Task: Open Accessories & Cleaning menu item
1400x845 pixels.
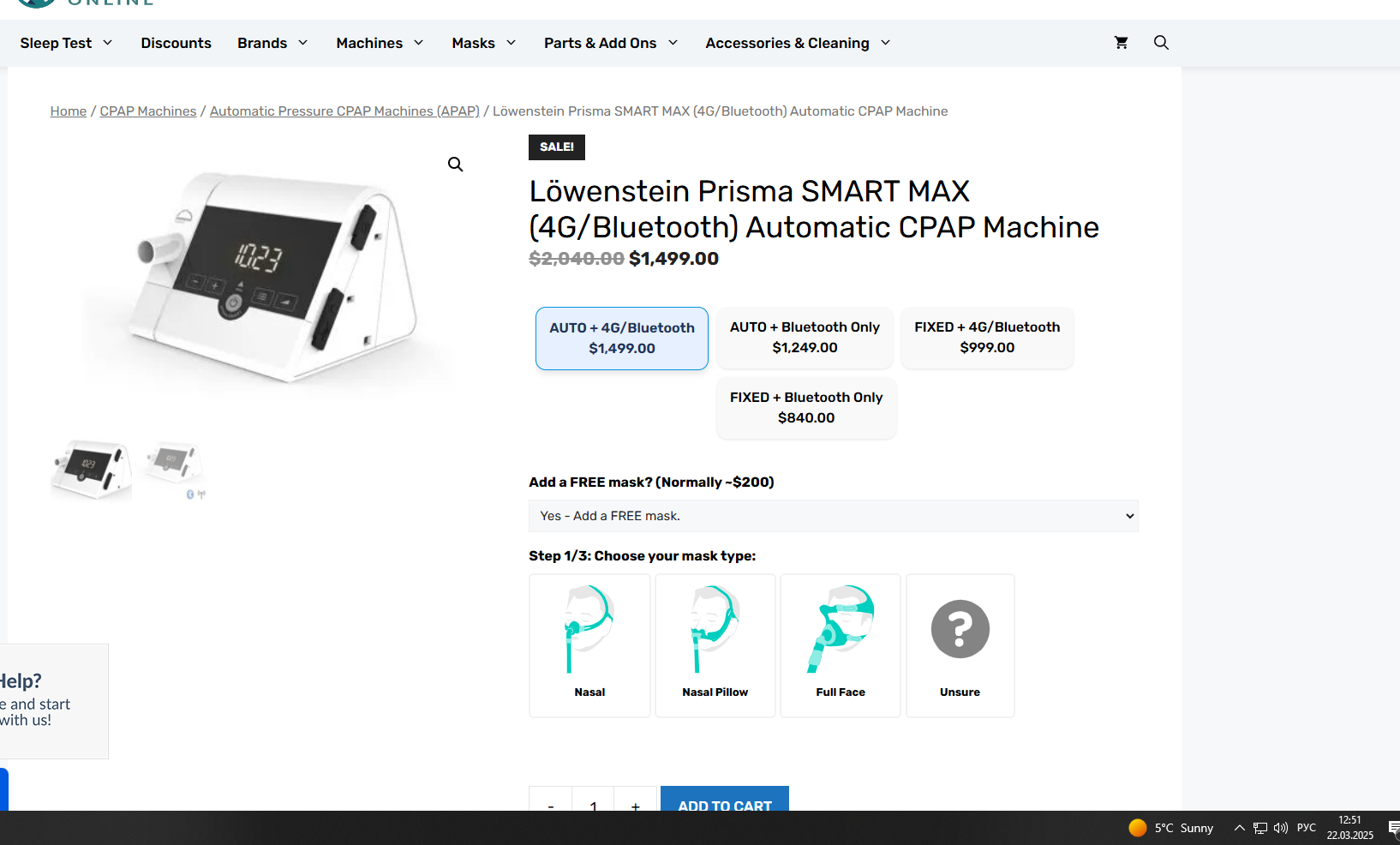Action: 787,43
